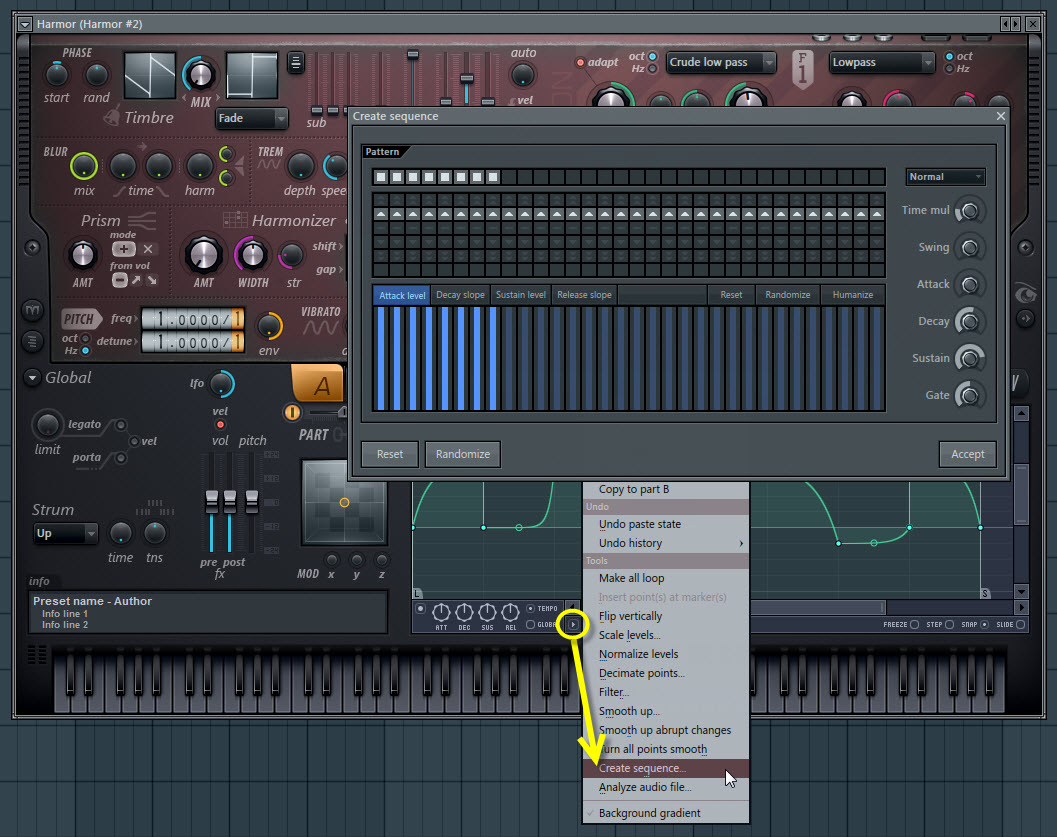The width and height of the screenshot is (1057, 837).
Task: Click the Blur mix knob
Action: click(84, 166)
